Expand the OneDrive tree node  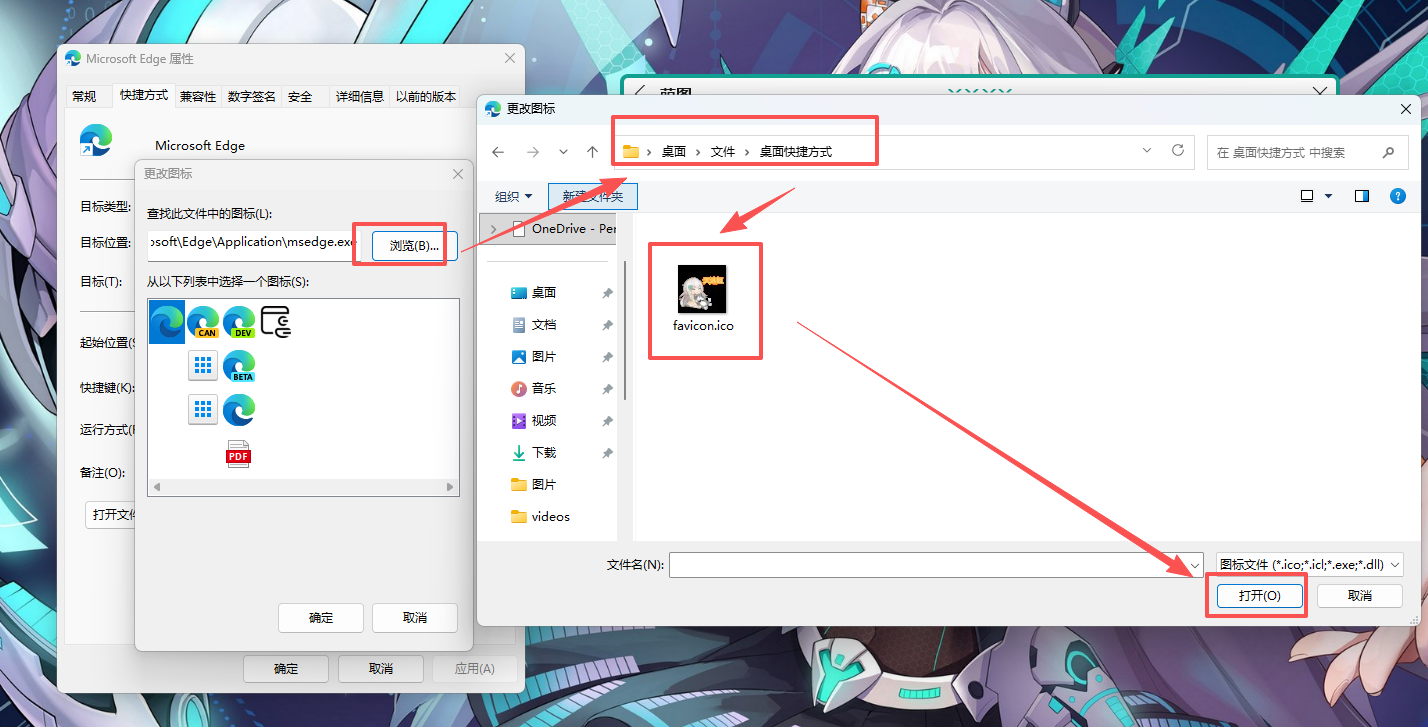click(x=493, y=229)
